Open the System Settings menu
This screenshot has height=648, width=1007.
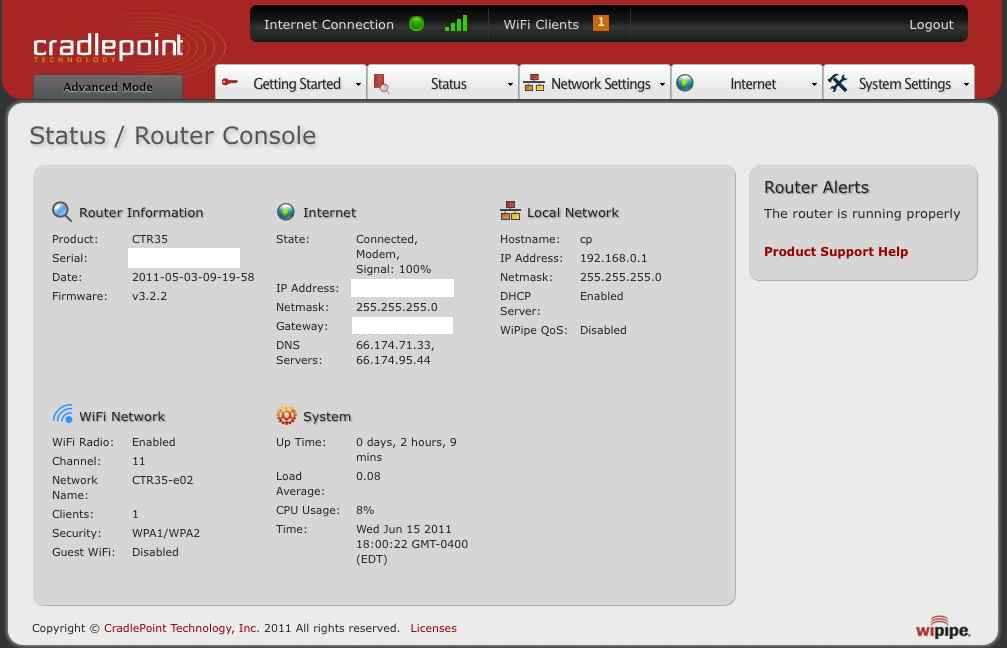pos(898,82)
